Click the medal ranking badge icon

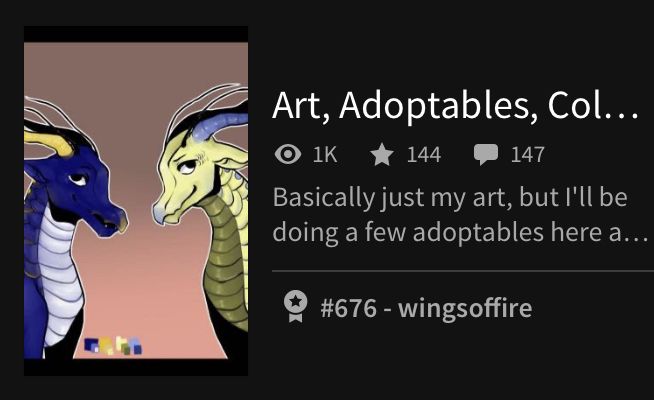click(296, 306)
